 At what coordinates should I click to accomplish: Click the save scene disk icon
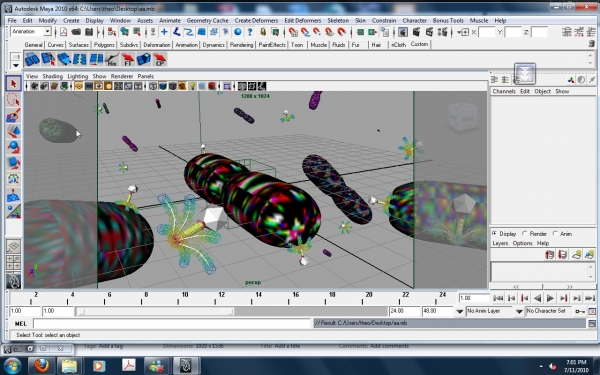pyautogui.click(x=89, y=32)
